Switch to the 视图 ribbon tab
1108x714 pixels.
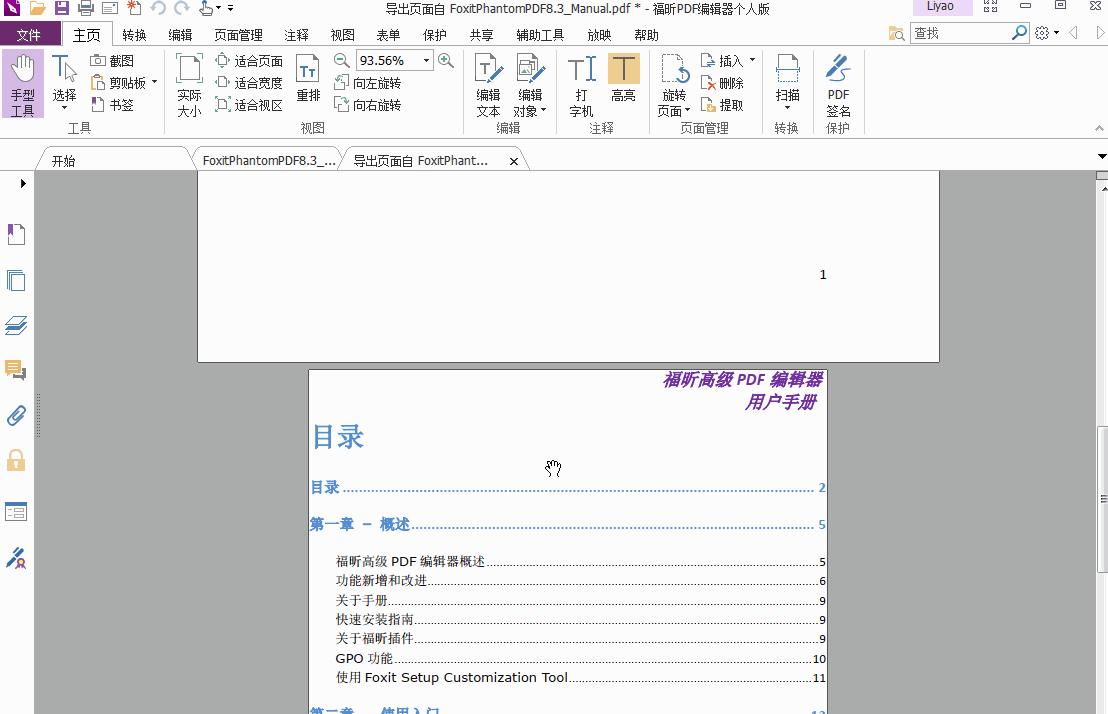(x=342, y=34)
